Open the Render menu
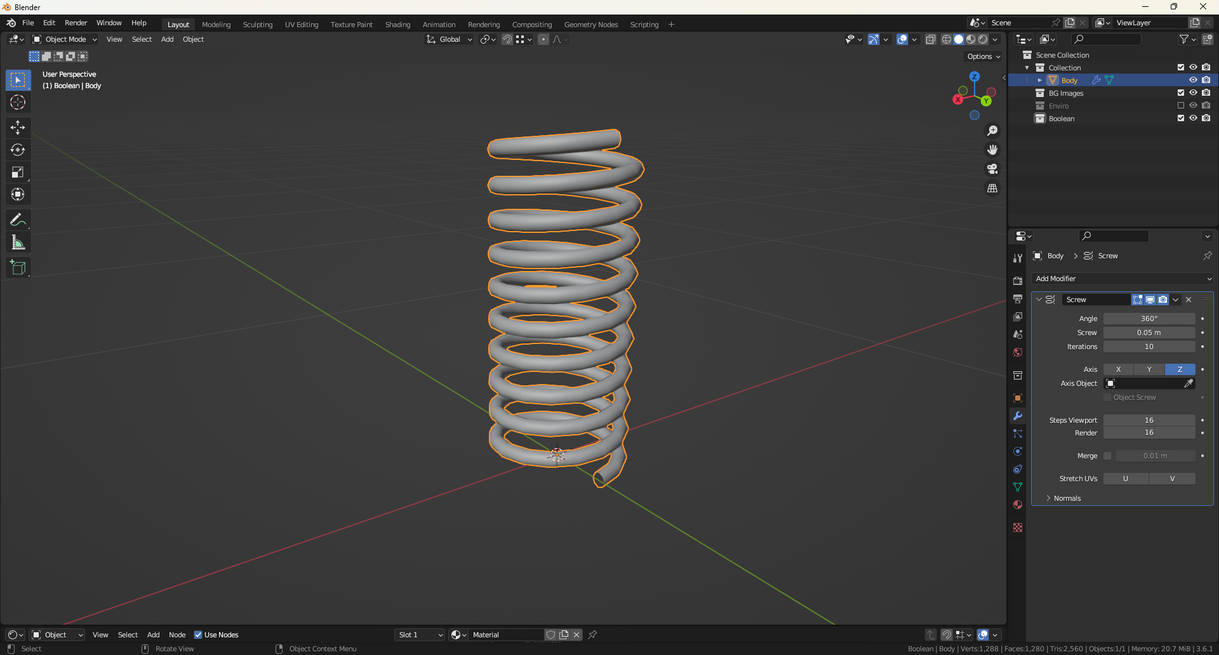1219x655 pixels. point(76,23)
